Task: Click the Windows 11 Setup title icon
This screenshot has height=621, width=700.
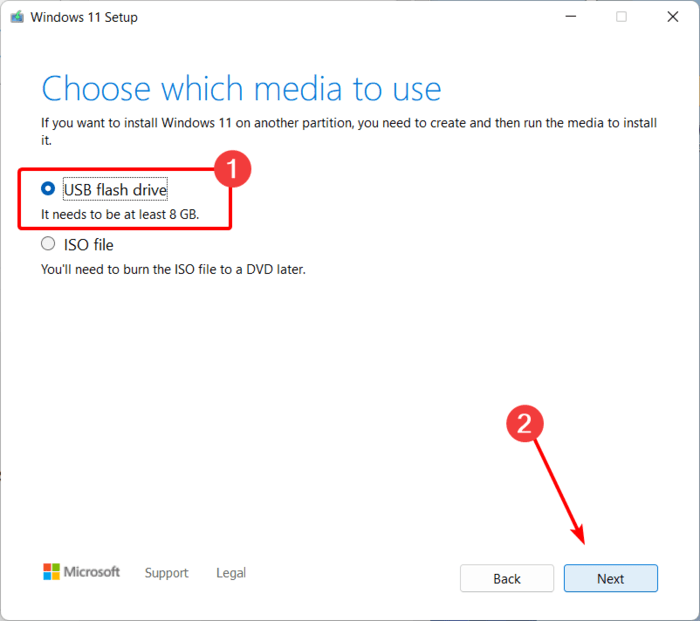Action: point(17,17)
